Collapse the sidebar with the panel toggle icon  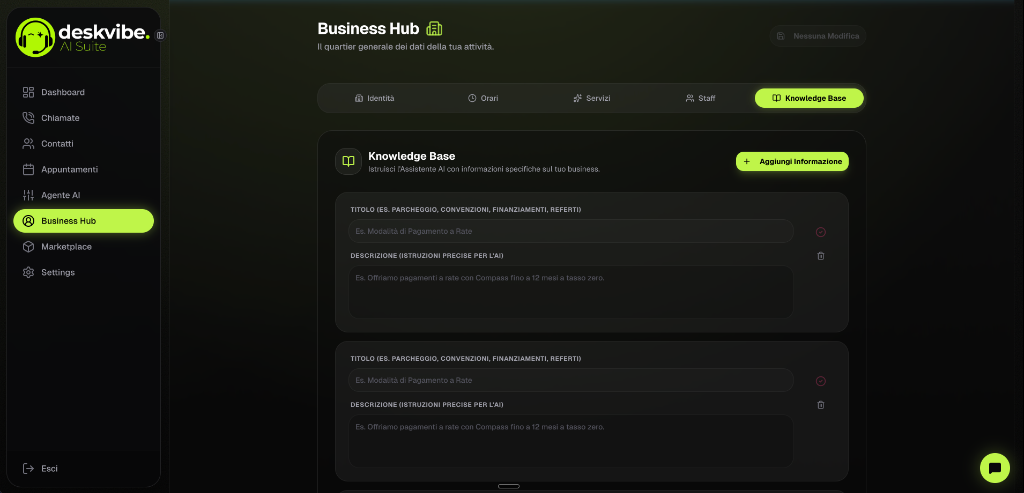click(160, 35)
